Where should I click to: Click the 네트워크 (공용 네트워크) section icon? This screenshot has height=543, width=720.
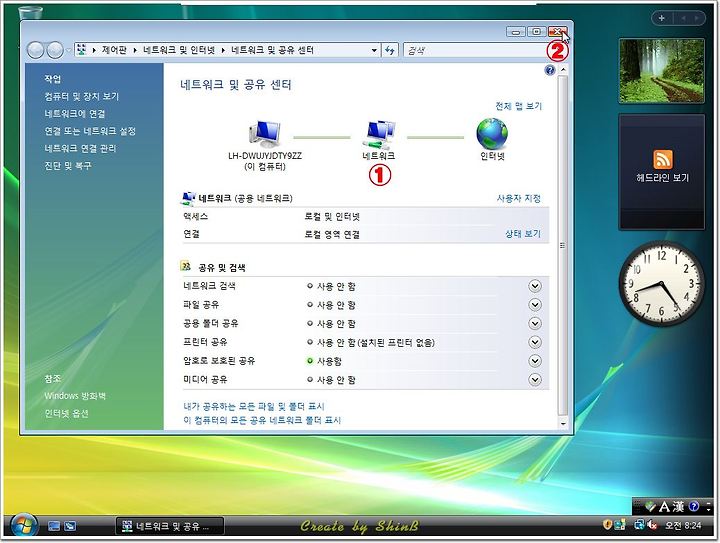[x=188, y=198]
